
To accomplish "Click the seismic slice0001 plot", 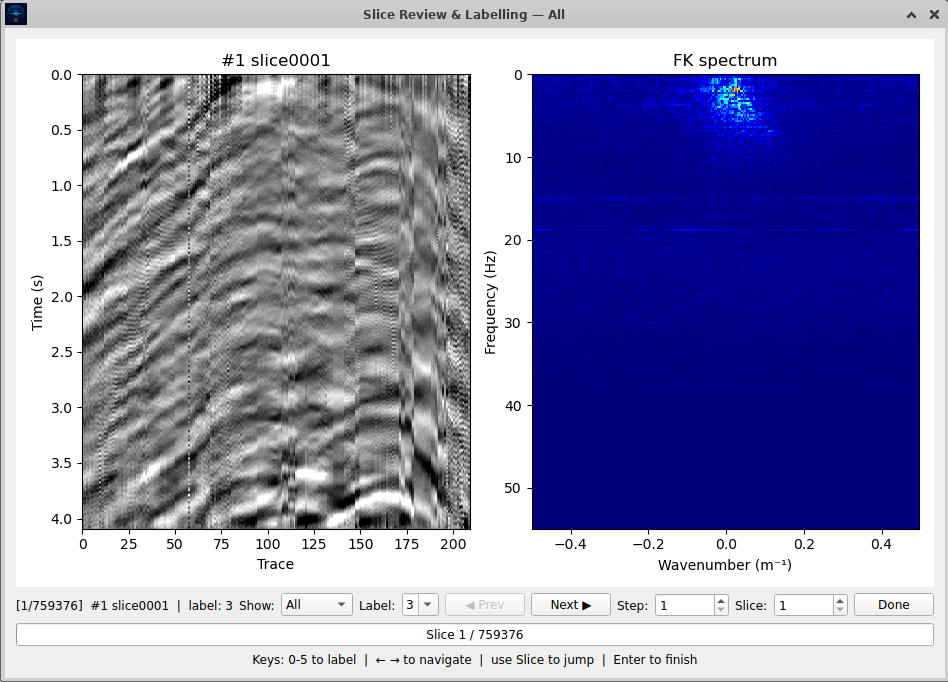I will coord(276,302).
